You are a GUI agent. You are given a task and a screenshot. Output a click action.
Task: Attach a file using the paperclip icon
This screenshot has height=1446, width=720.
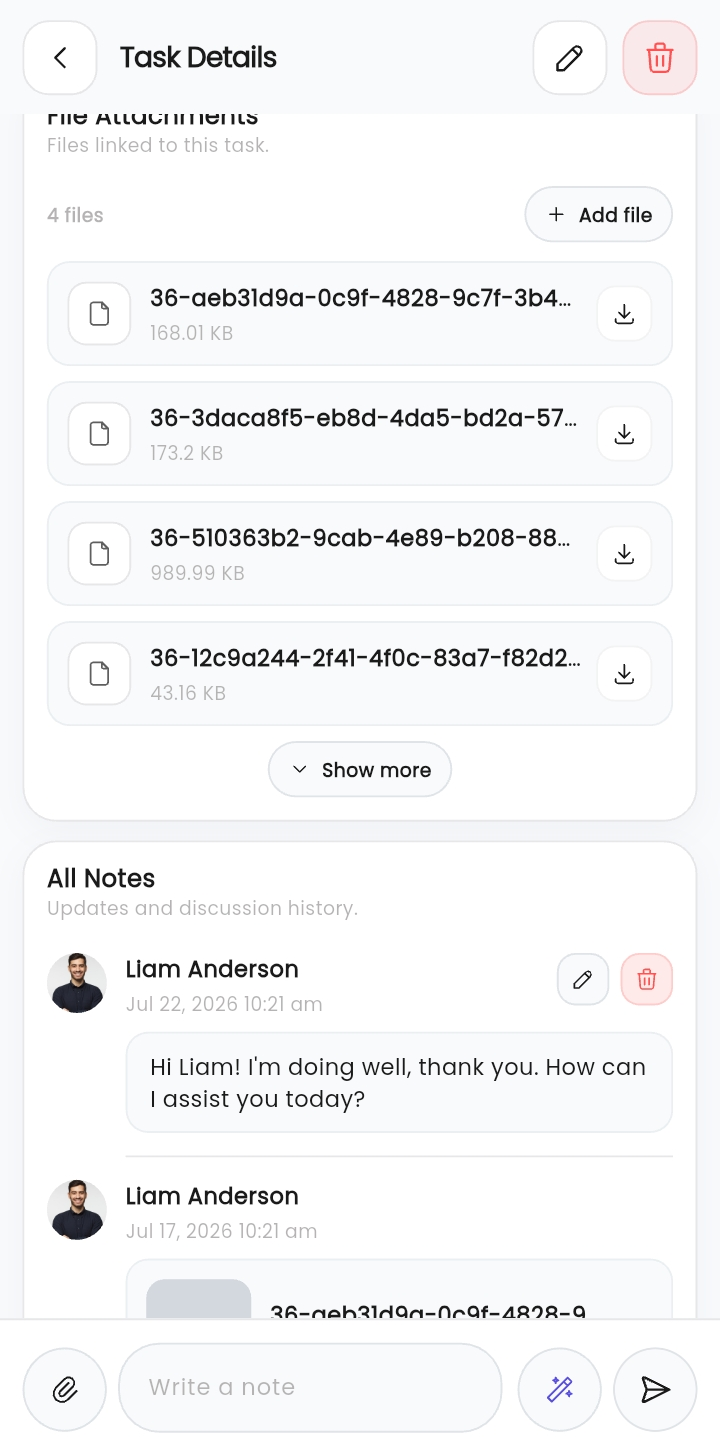click(x=65, y=1388)
